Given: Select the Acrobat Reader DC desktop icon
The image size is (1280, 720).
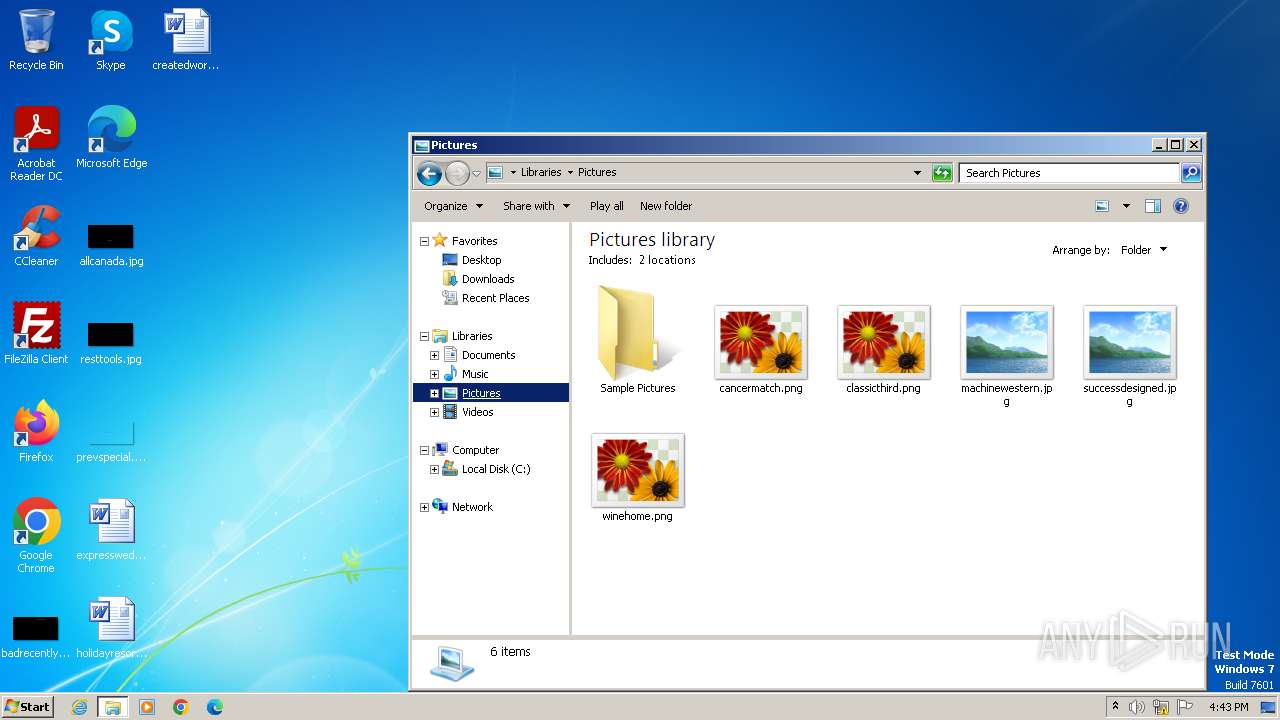Looking at the screenshot, I should pos(36,144).
